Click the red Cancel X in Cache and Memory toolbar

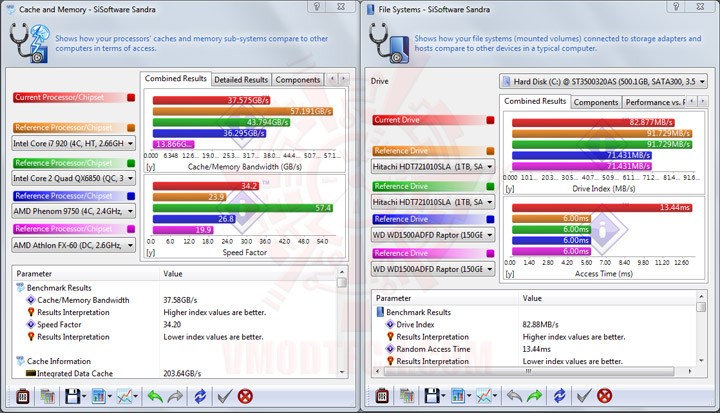[x=245, y=396]
